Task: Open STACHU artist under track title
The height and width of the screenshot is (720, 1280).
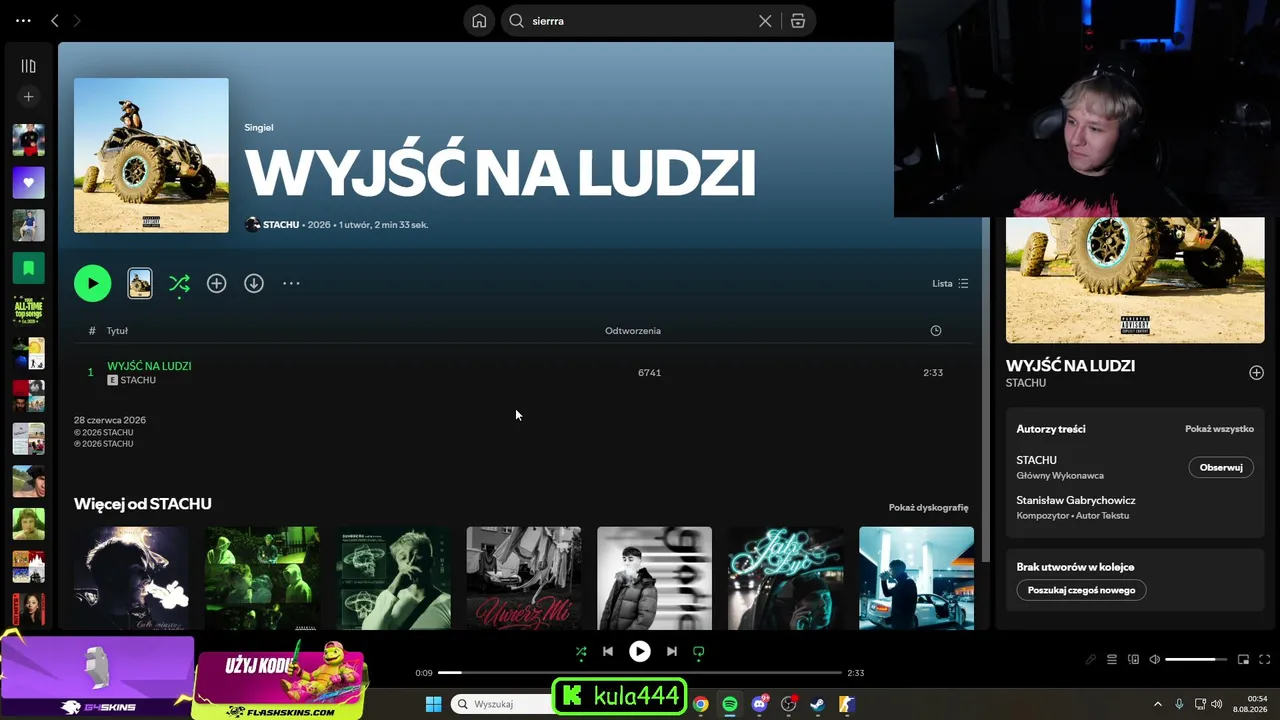Action: pyautogui.click(x=138, y=381)
